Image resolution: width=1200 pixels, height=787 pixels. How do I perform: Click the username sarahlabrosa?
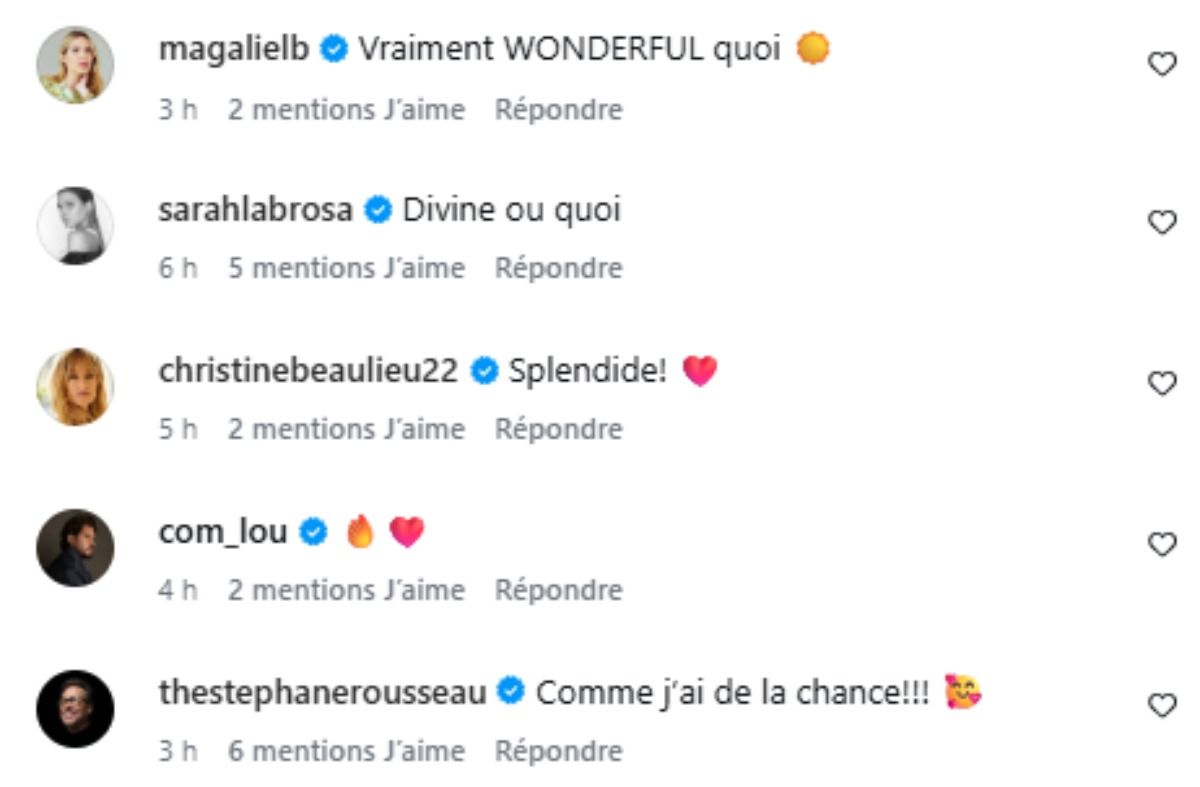253,210
